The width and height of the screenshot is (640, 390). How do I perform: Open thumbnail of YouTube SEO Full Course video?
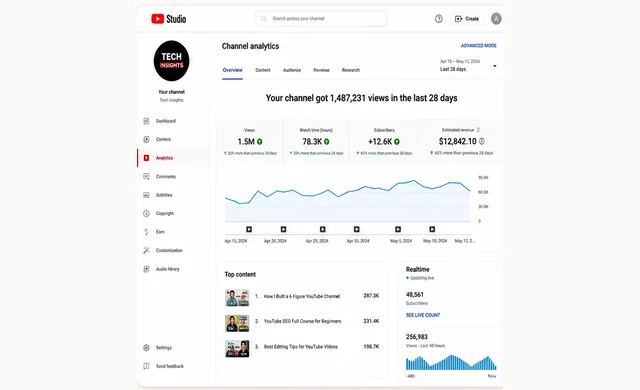pos(237,323)
